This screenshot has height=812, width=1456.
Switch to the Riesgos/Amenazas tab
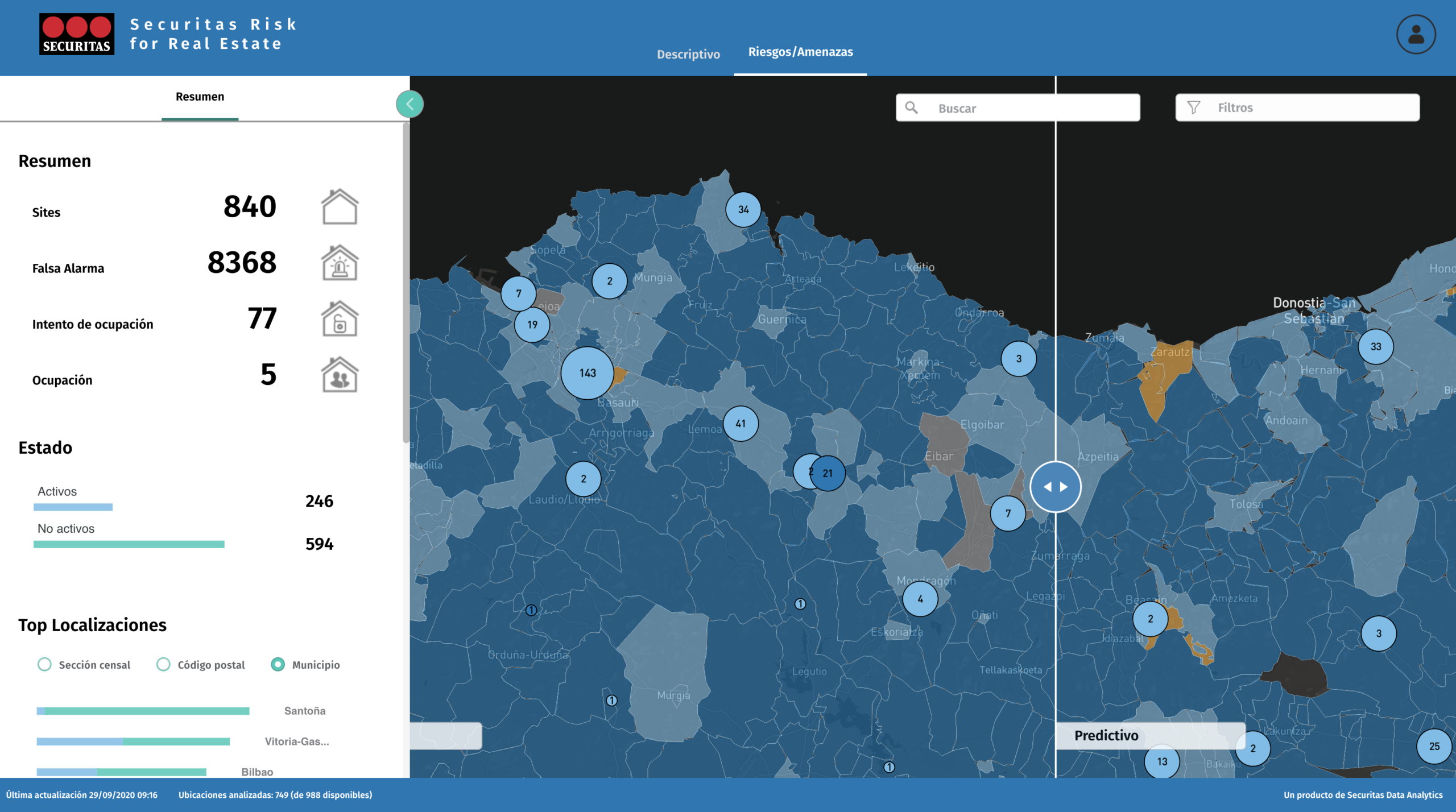pyautogui.click(x=800, y=52)
